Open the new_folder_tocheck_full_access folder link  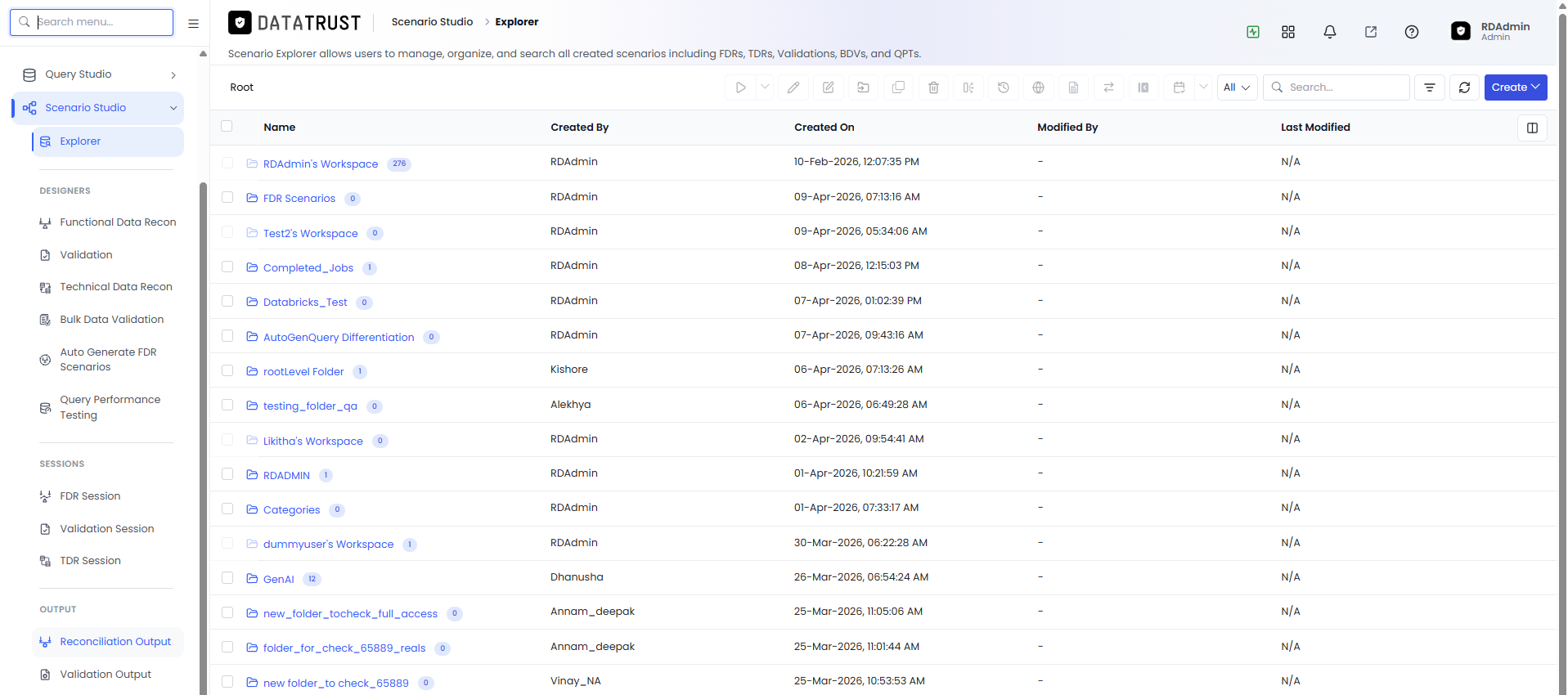tap(350, 614)
